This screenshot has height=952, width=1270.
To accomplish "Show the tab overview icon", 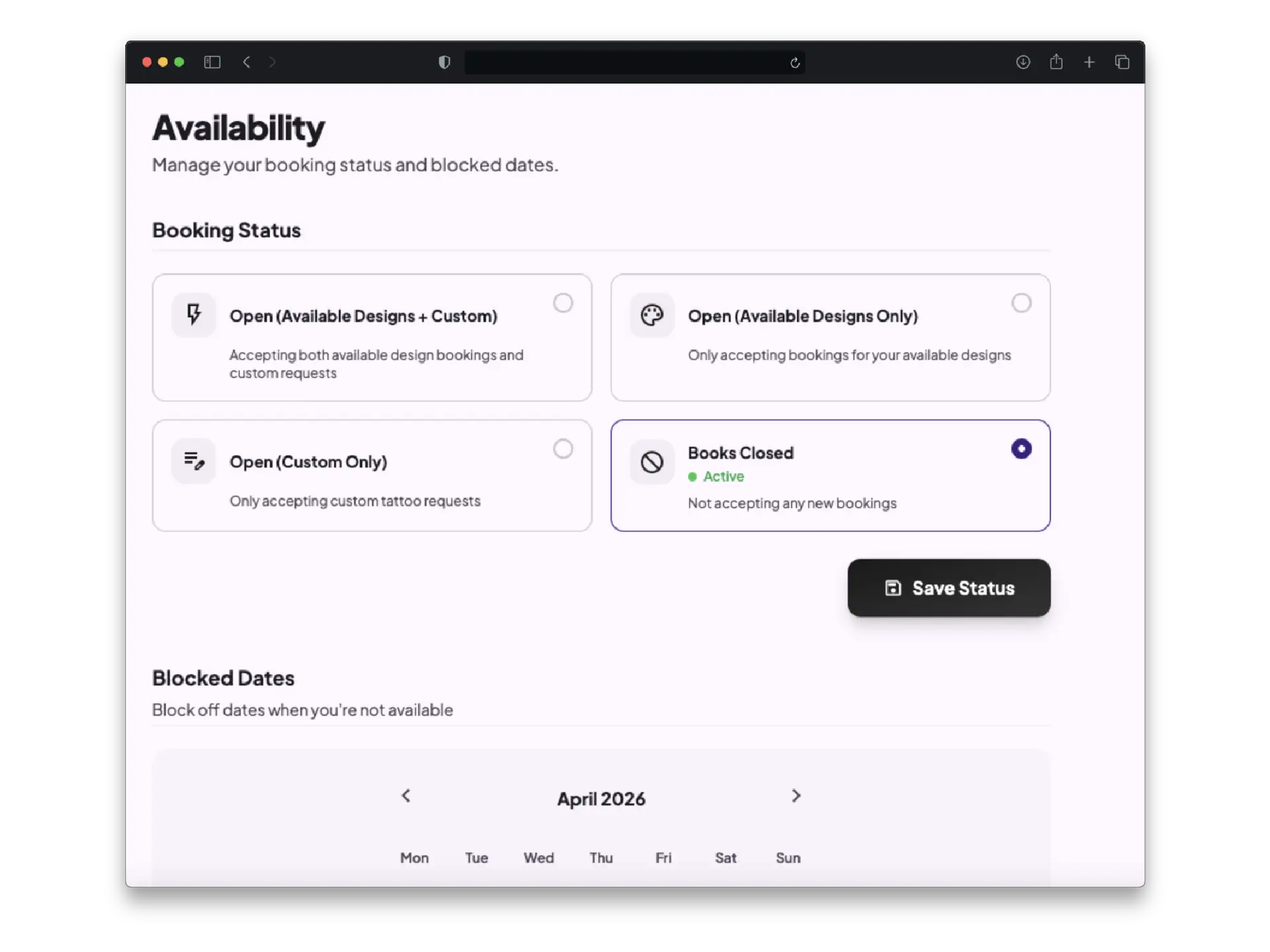I will 1122,62.
